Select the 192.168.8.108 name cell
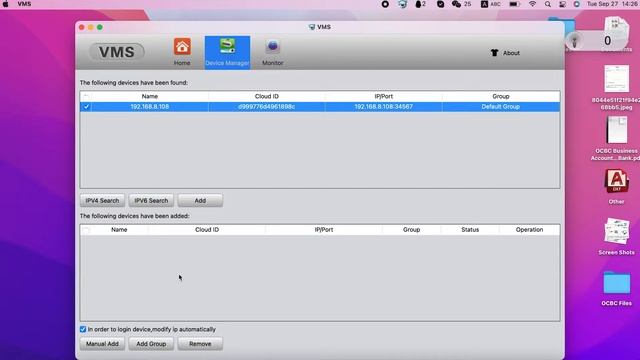The image size is (640, 360). 150,107
